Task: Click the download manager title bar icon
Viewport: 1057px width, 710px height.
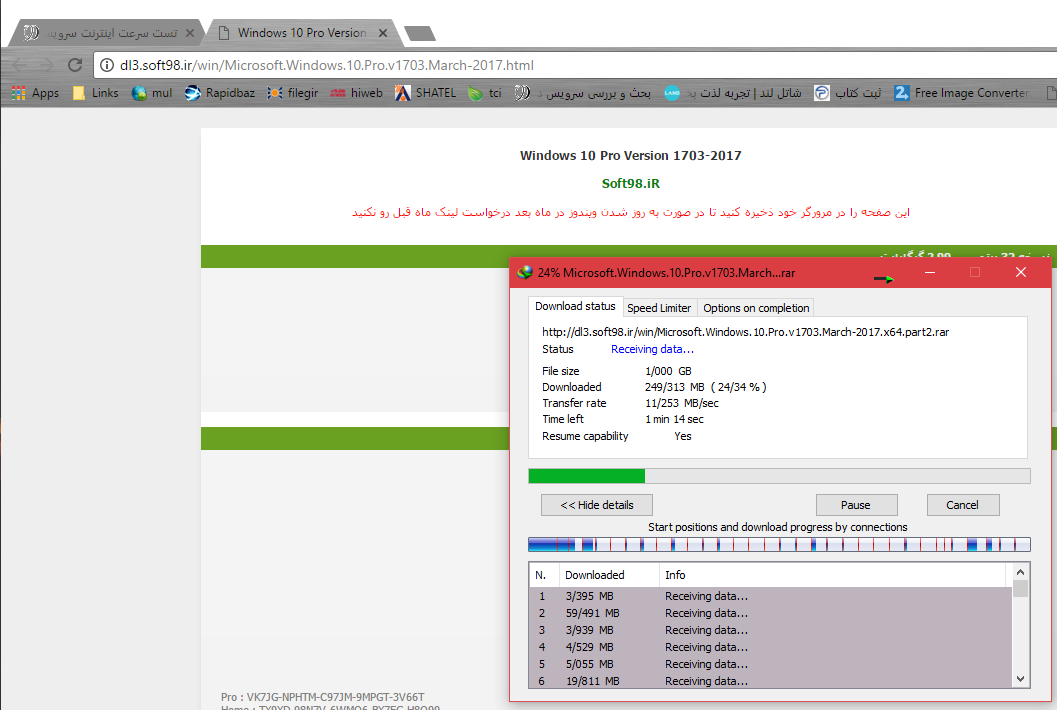Action: click(x=524, y=272)
